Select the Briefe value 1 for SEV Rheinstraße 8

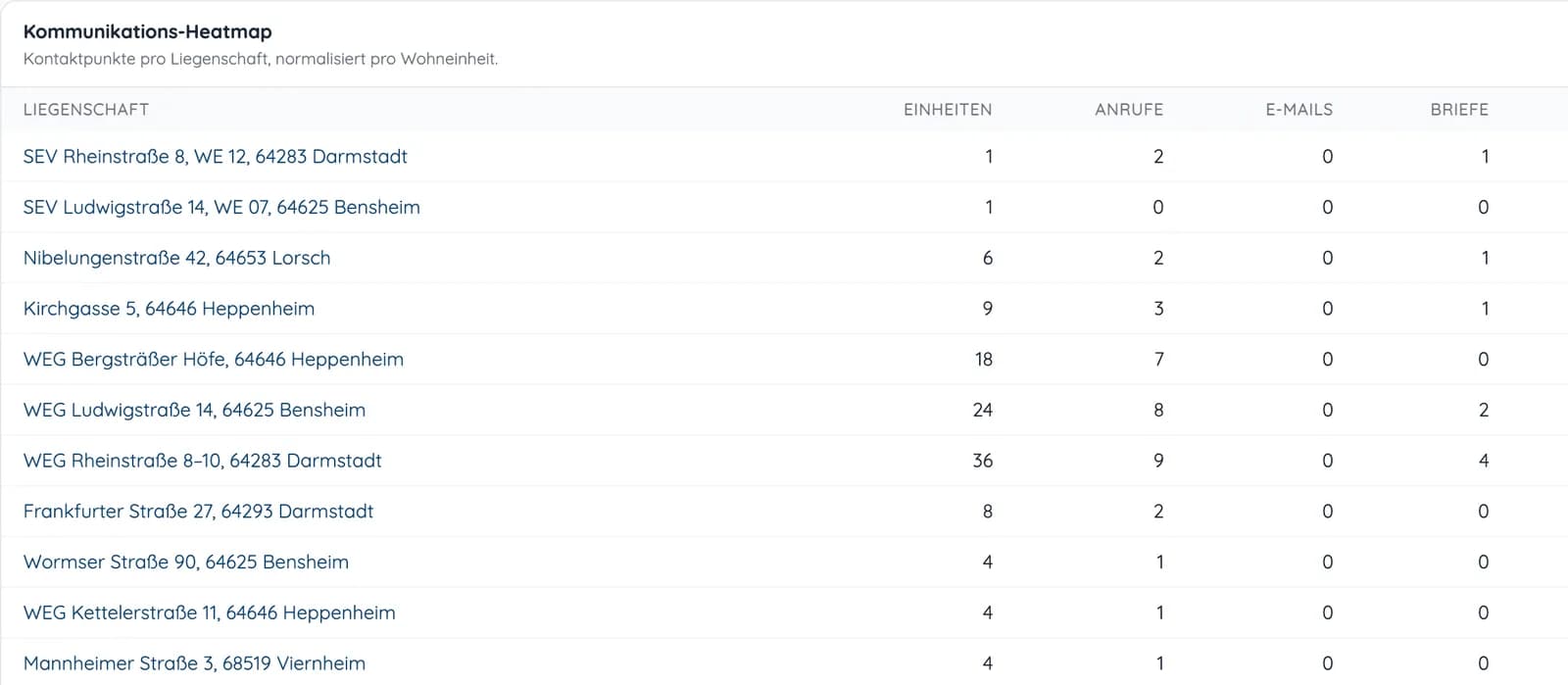[x=1486, y=157]
